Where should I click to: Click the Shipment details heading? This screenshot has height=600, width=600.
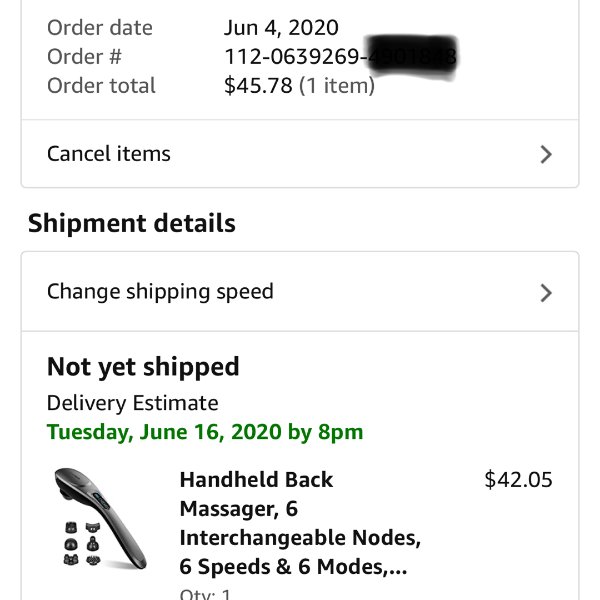132,223
